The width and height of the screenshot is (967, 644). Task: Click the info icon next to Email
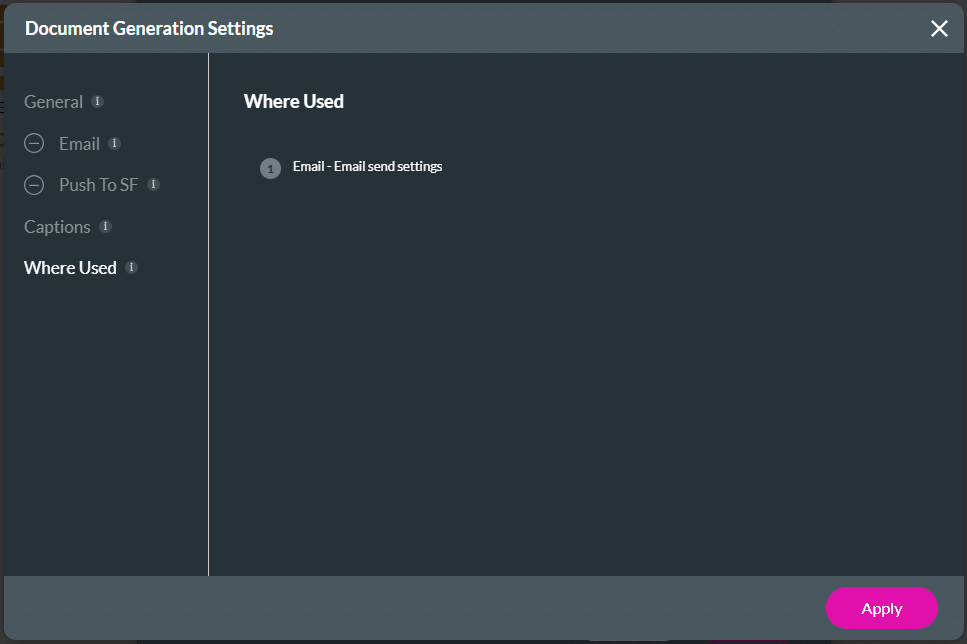coord(114,143)
